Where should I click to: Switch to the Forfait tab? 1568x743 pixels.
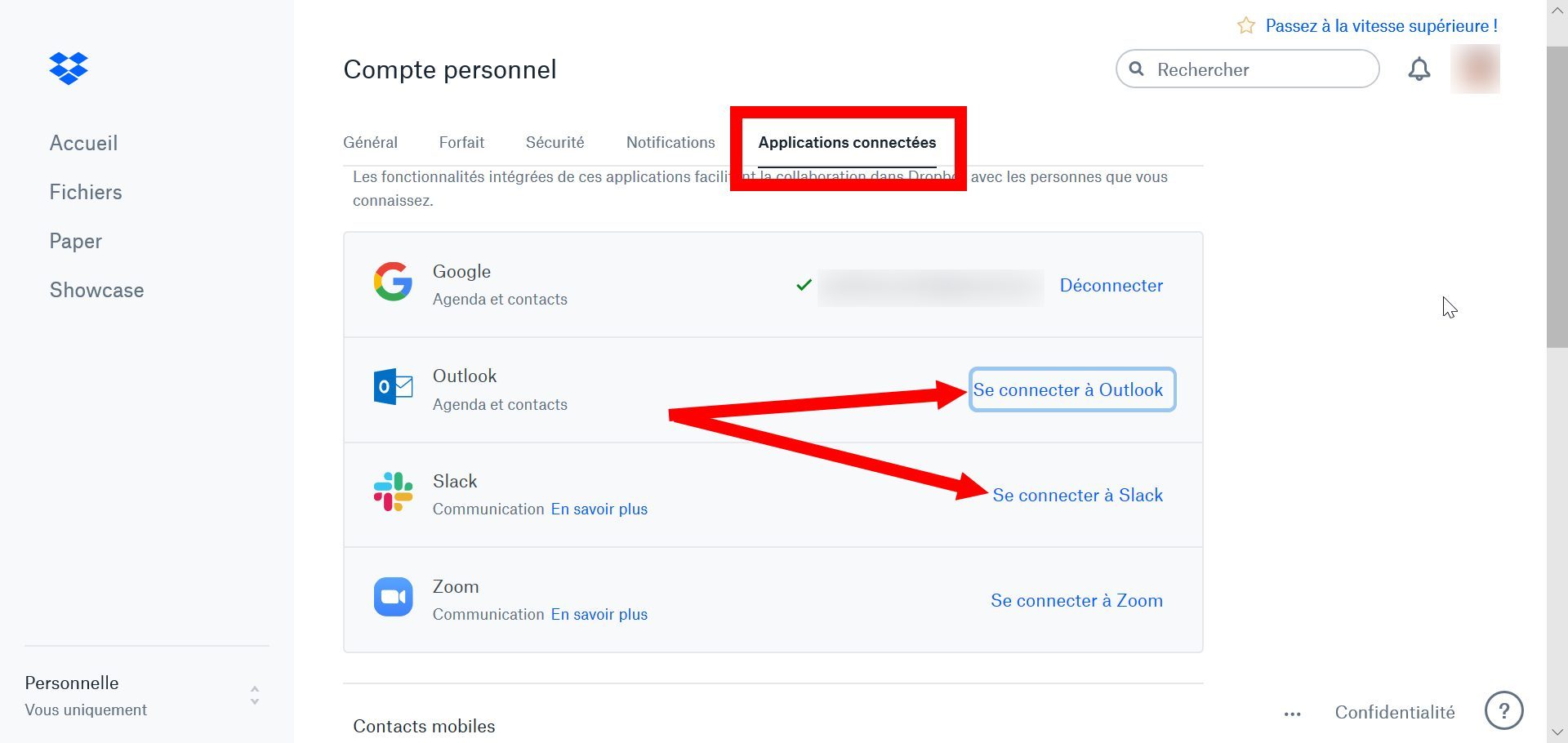[461, 142]
